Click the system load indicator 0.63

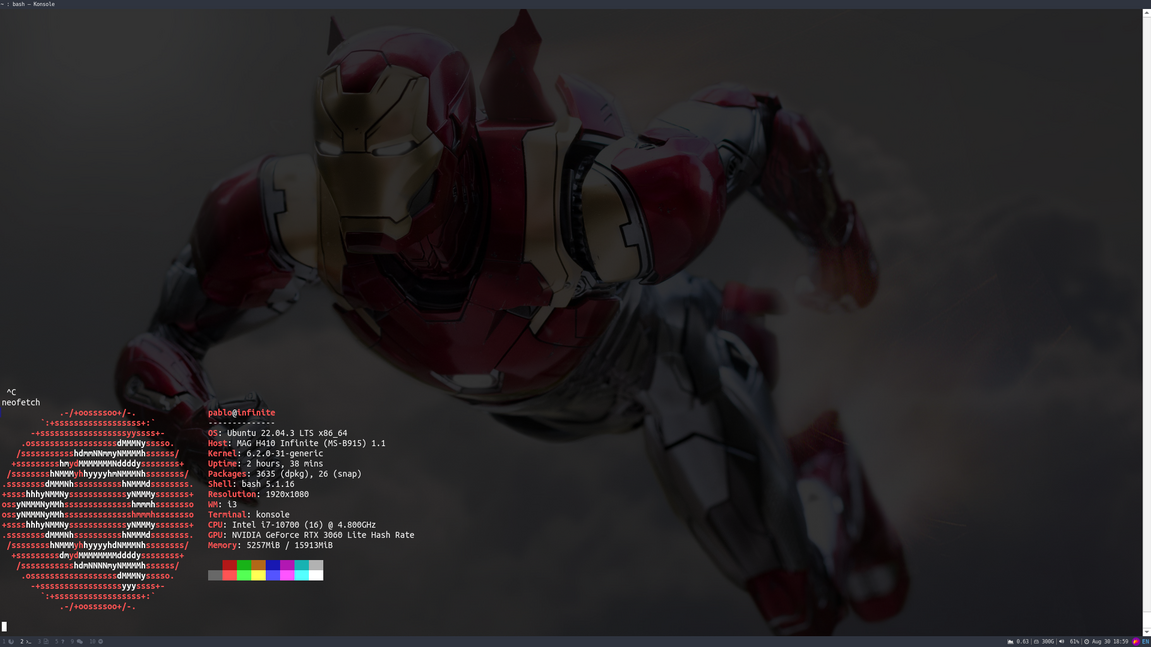pos(1017,641)
